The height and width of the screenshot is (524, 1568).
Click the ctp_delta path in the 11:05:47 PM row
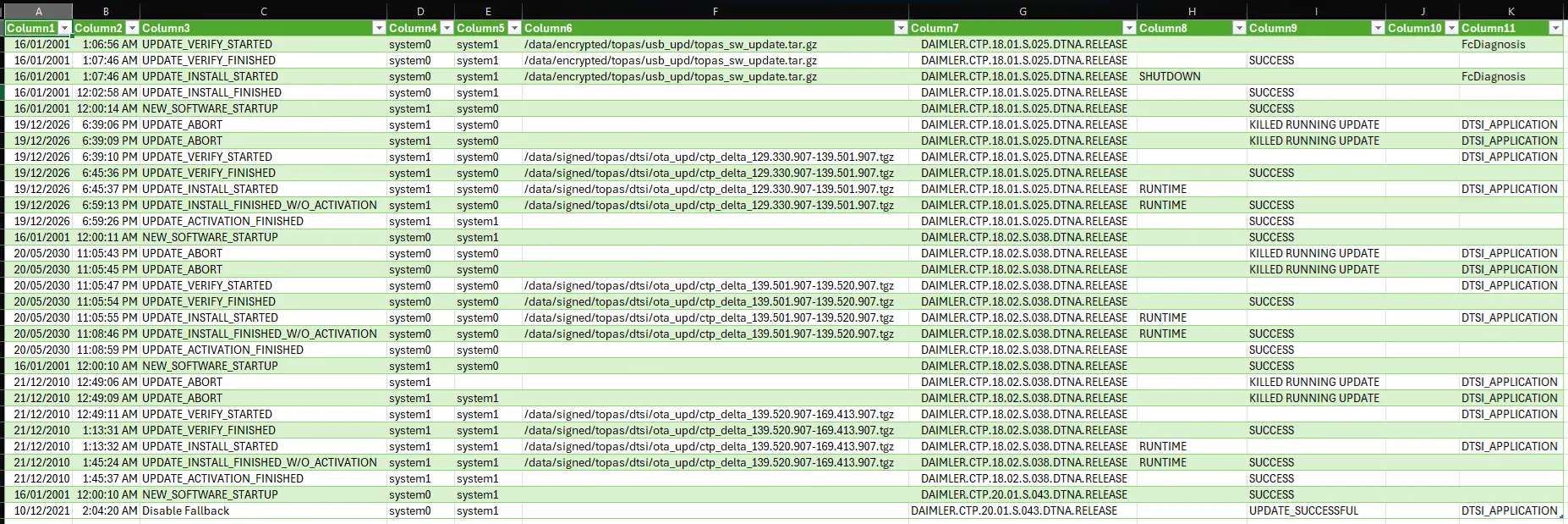coord(715,285)
